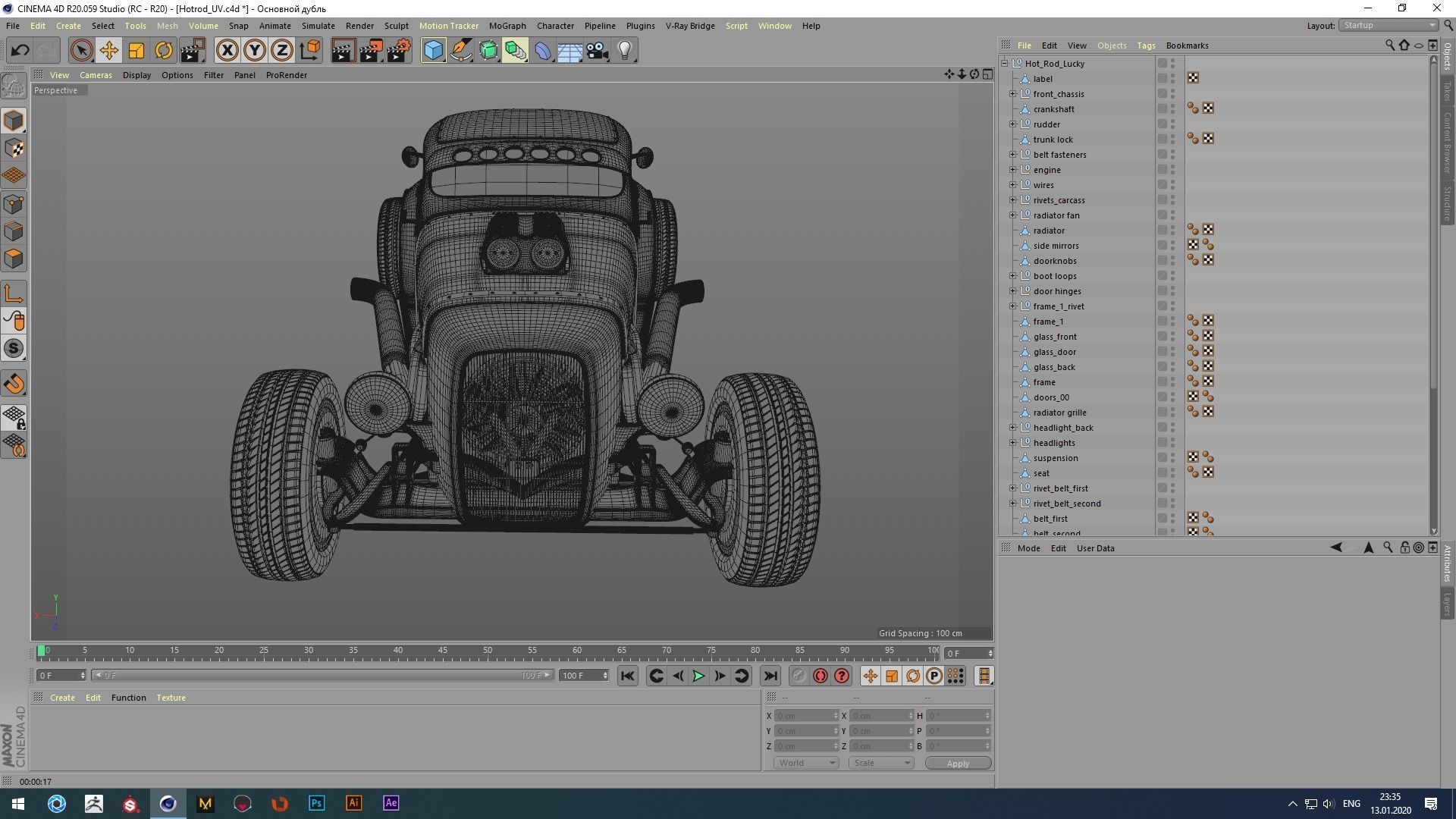Viewport: 1456px width, 819px height.
Task: Toggle visibility dots for label object
Action: 1172,79
